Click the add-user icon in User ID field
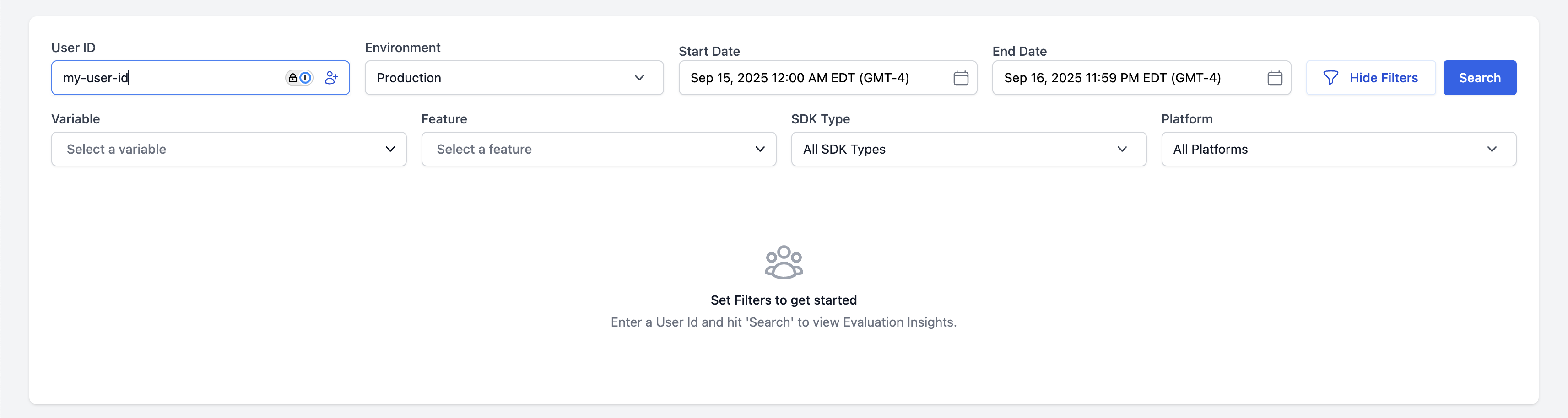The height and width of the screenshot is (418, 1568). [331, 78]
